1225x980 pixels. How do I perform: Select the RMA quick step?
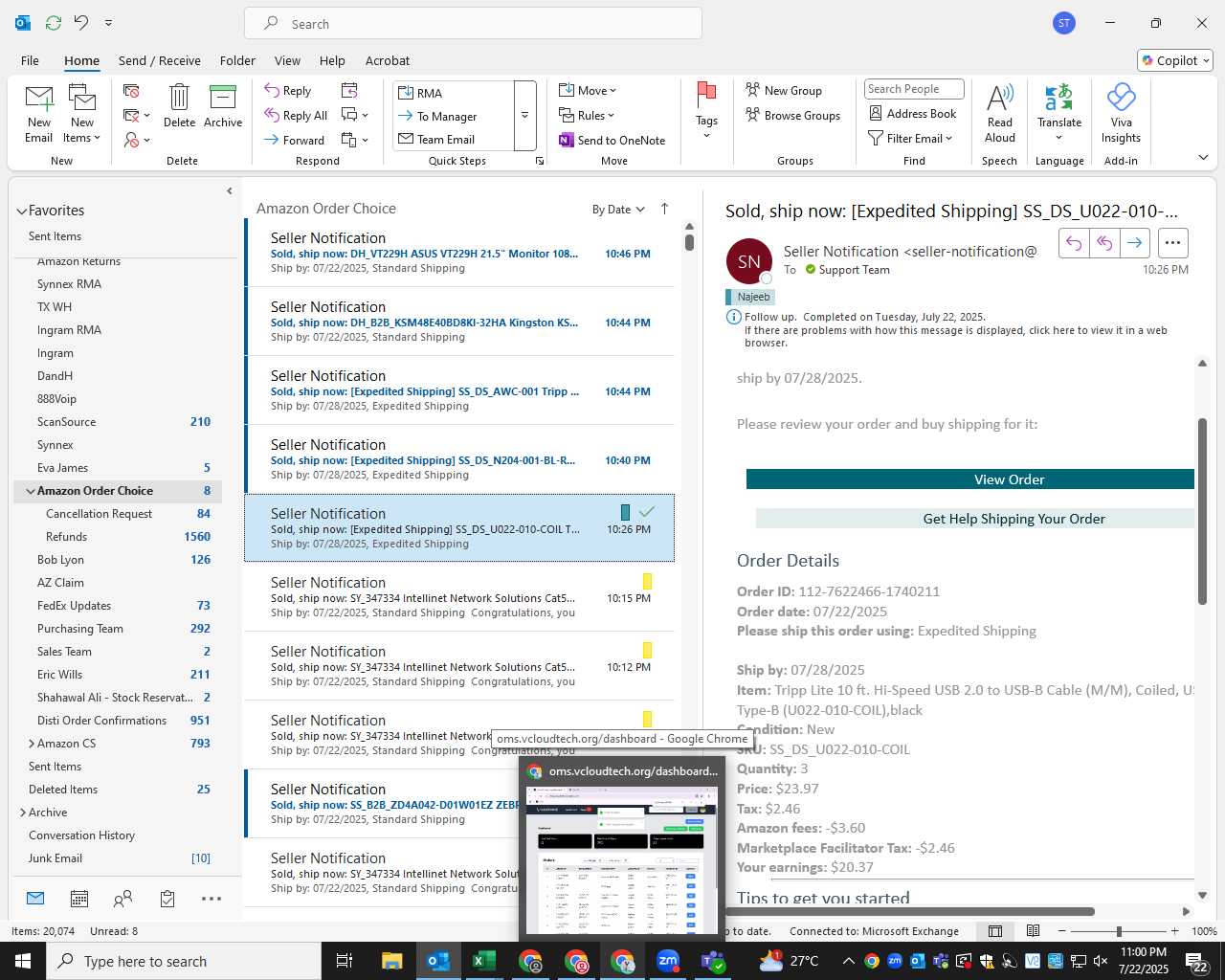coord(455,93)
